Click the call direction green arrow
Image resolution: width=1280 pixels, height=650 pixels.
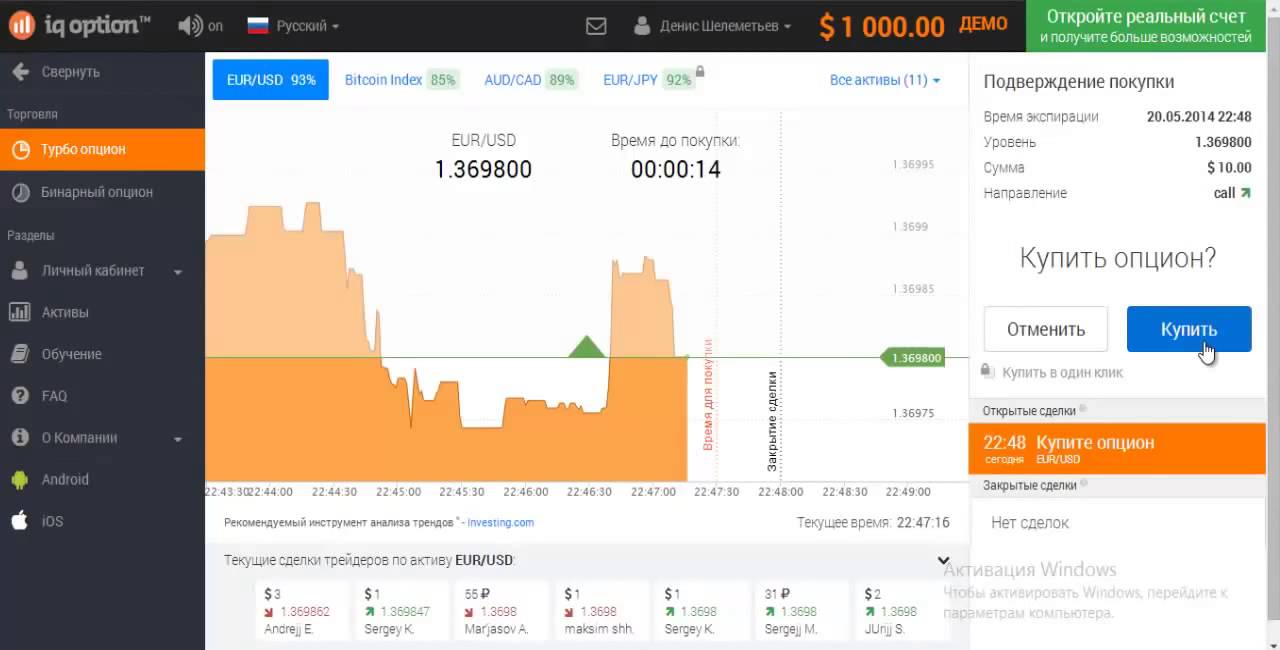point(1245,193)
